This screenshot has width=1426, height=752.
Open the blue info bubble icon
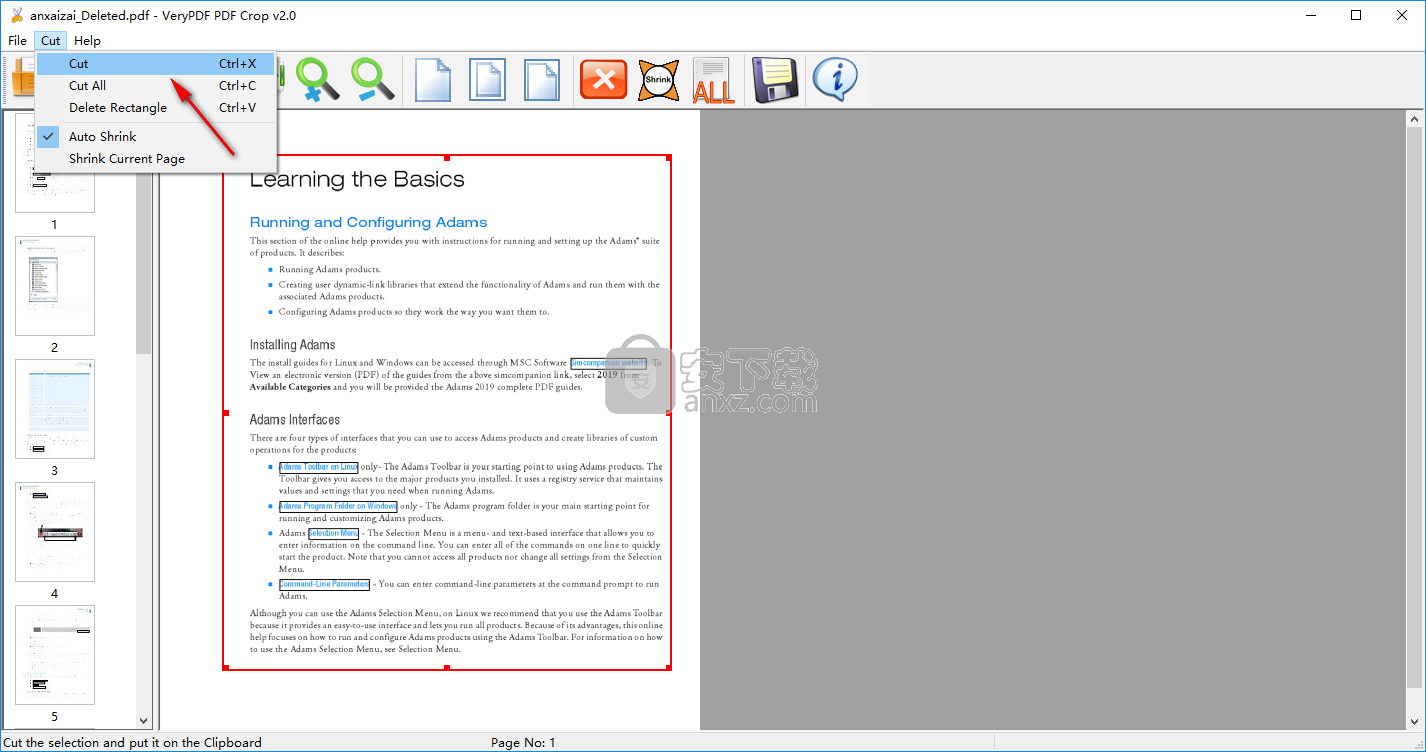pos(834,79)
